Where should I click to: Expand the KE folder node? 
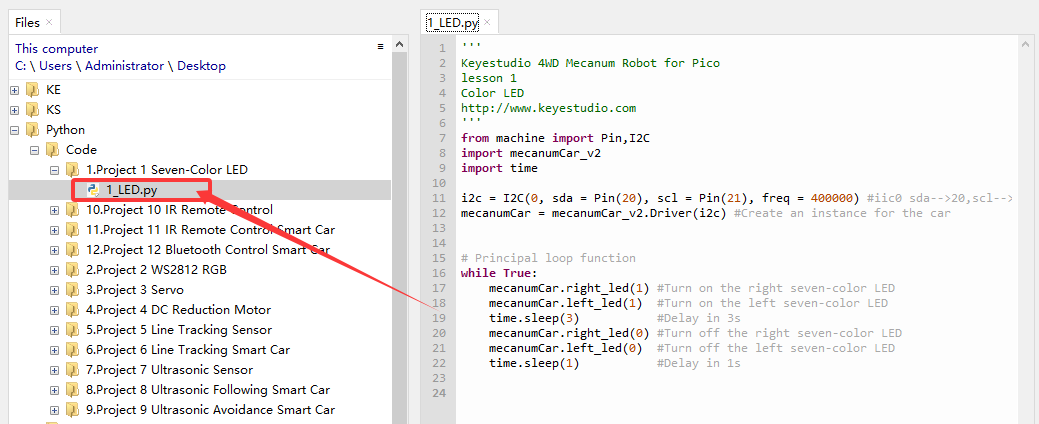point(15,90)
